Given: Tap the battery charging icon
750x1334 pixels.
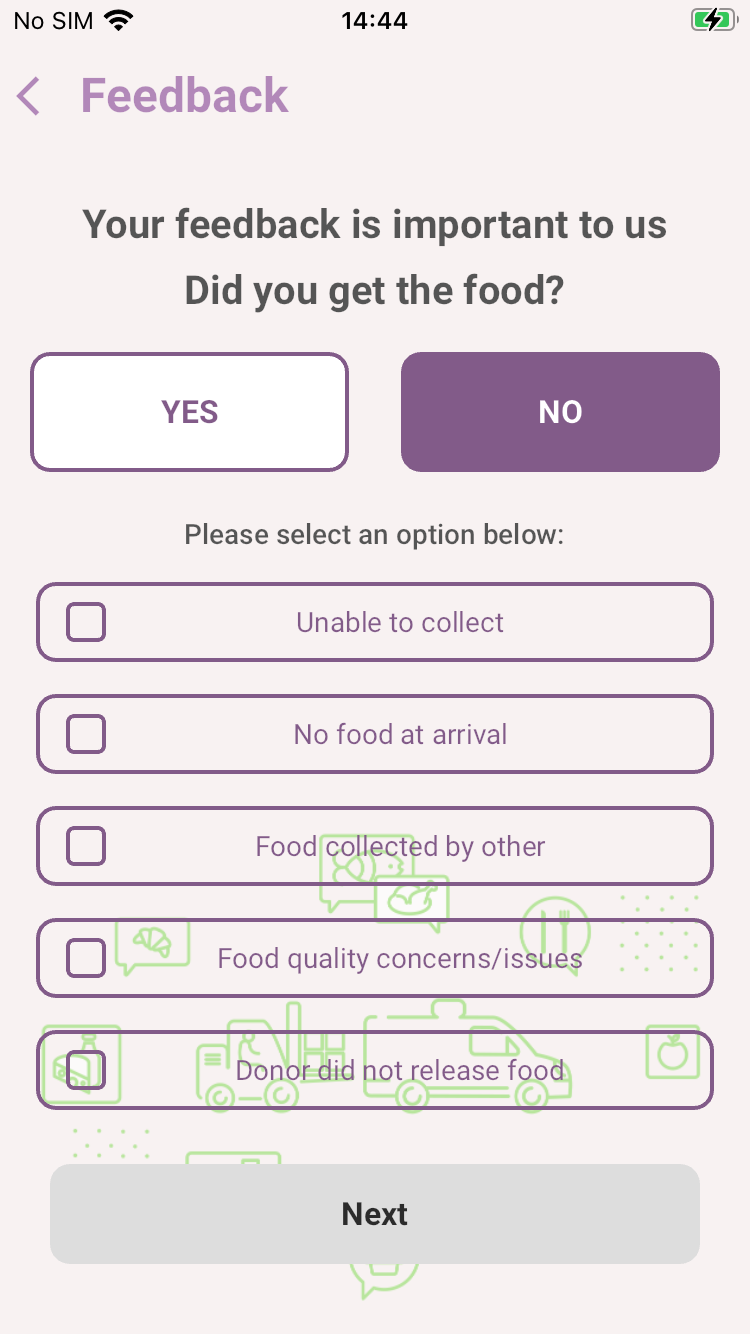Looking at the screenshot, I should click(x=712, y=20).
